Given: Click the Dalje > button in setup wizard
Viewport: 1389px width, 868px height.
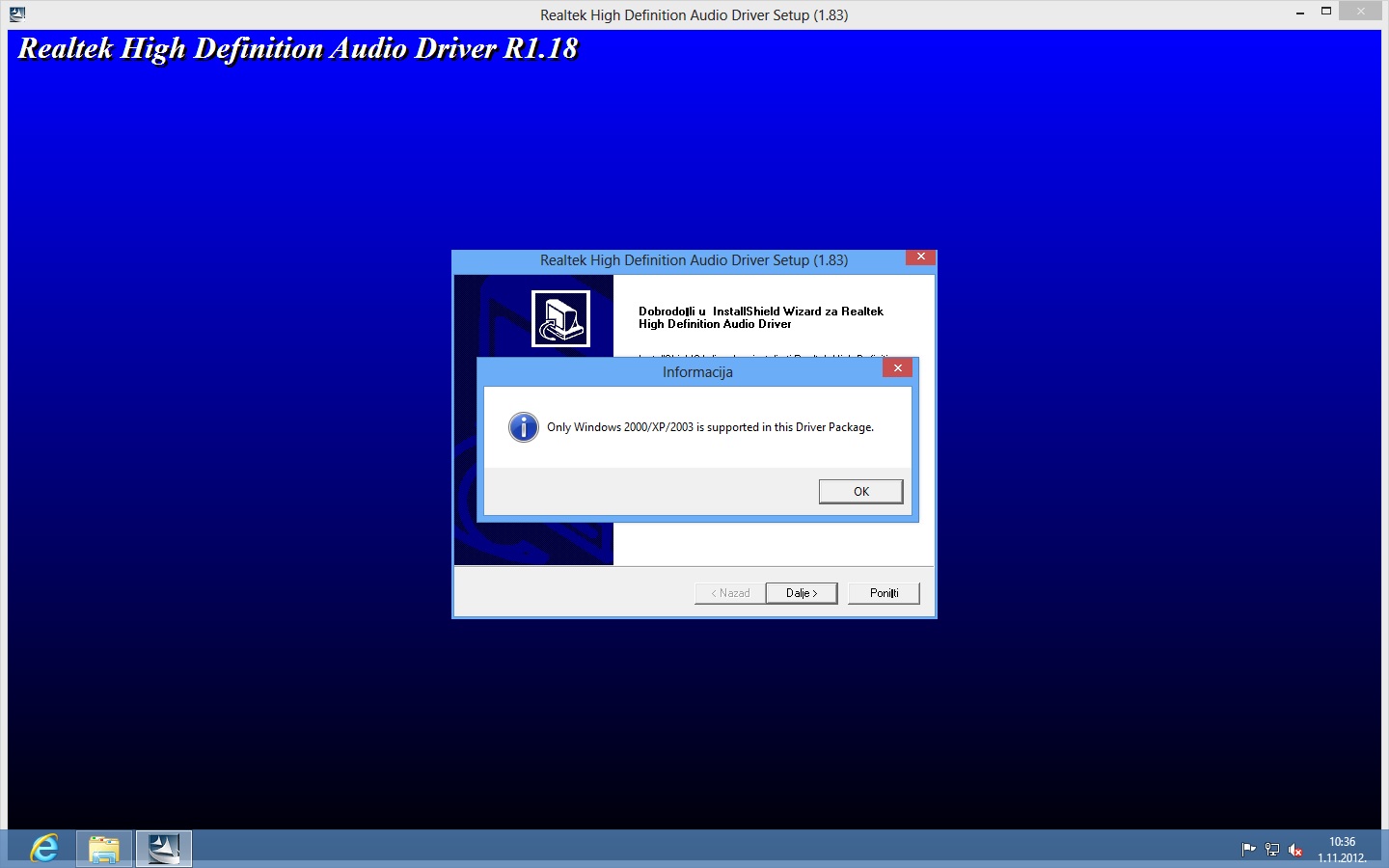Looking at the screenshot, I should coord(802,593).
